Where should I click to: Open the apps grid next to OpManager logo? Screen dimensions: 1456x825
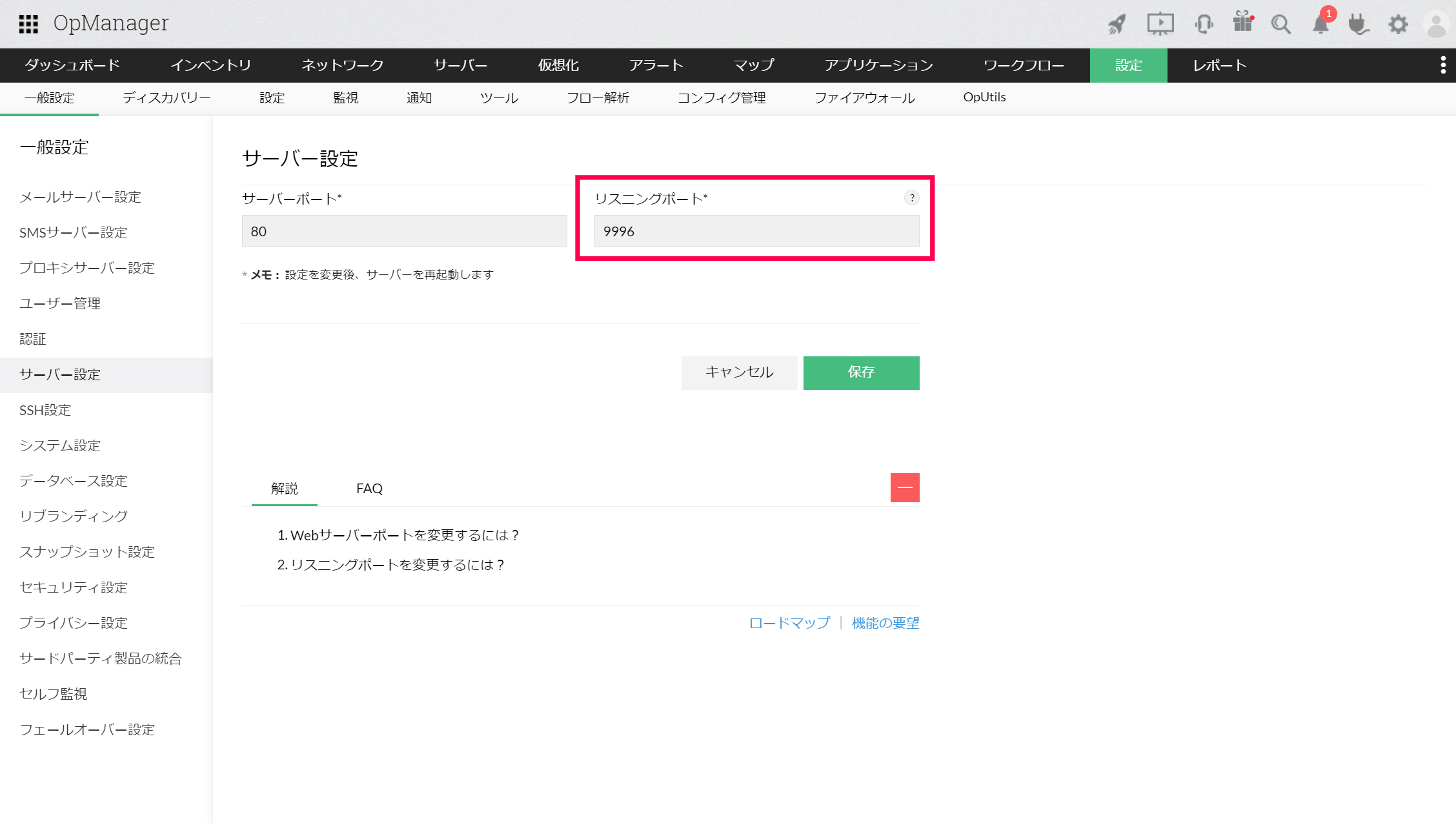tap(30, 23)
